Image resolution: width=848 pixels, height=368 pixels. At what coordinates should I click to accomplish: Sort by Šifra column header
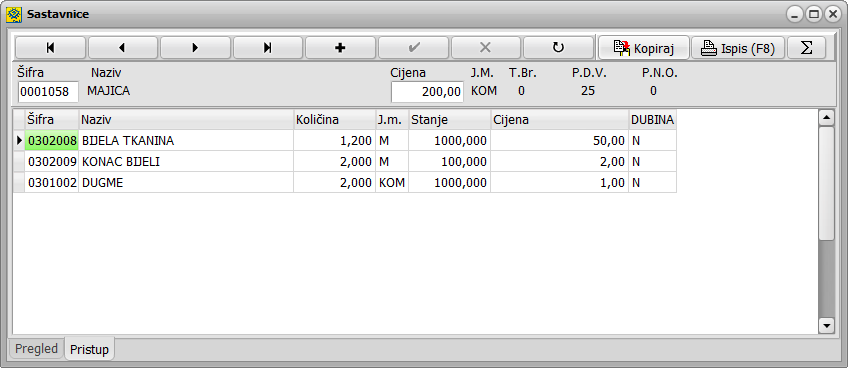coord(52,120)
